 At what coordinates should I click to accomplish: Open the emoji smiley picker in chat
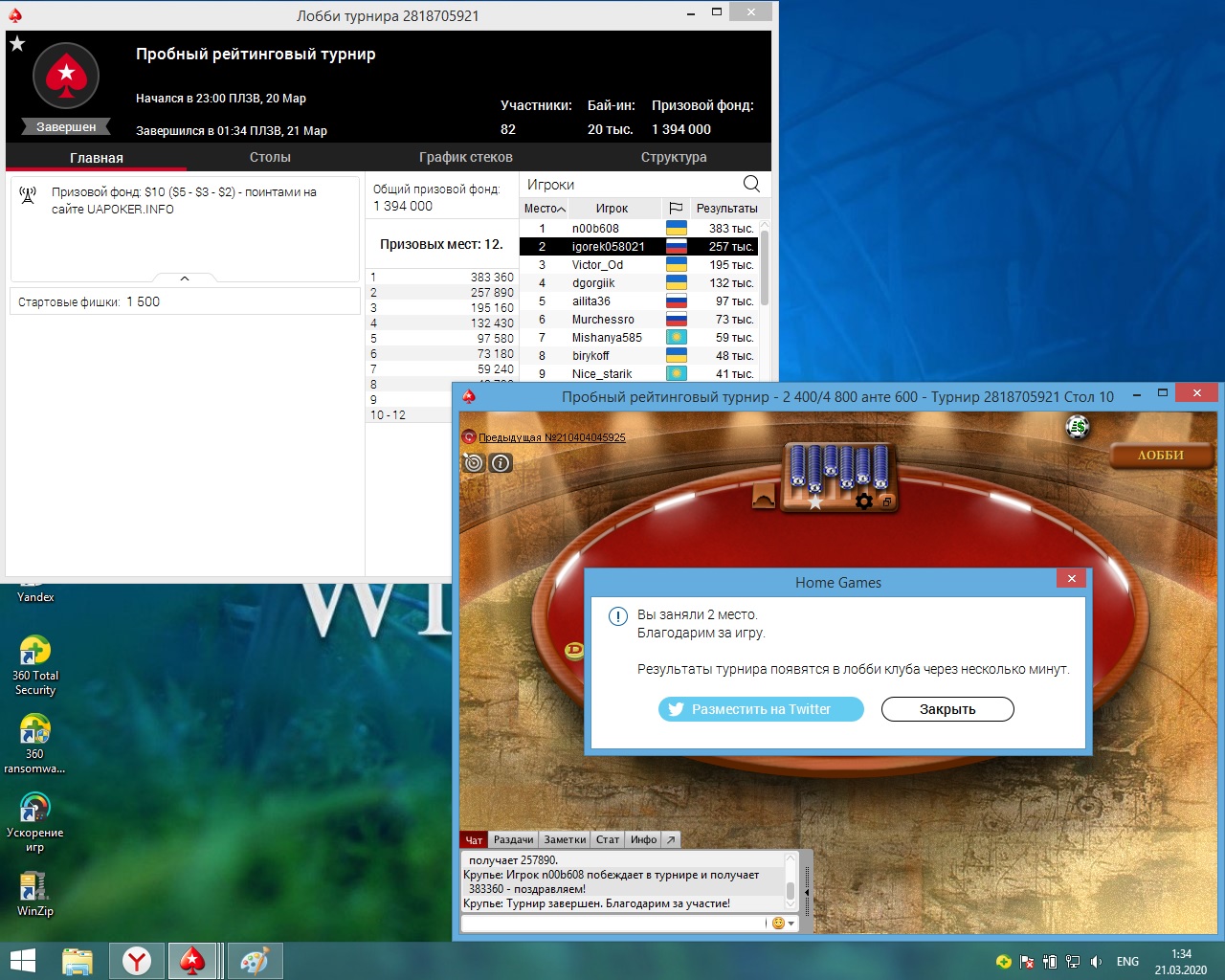coord(778,924)
